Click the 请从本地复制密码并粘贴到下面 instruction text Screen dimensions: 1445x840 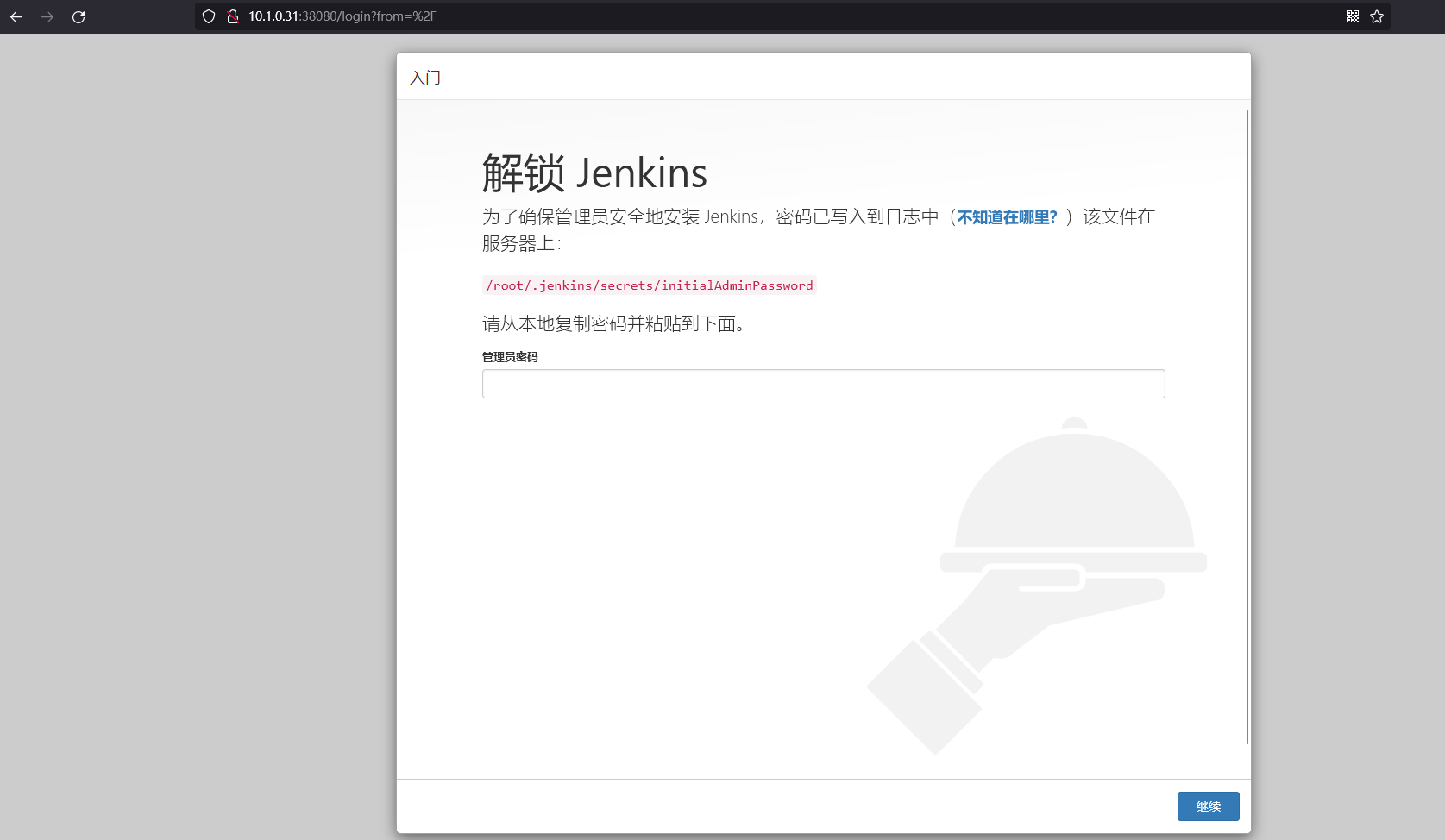tap(613, 323)
